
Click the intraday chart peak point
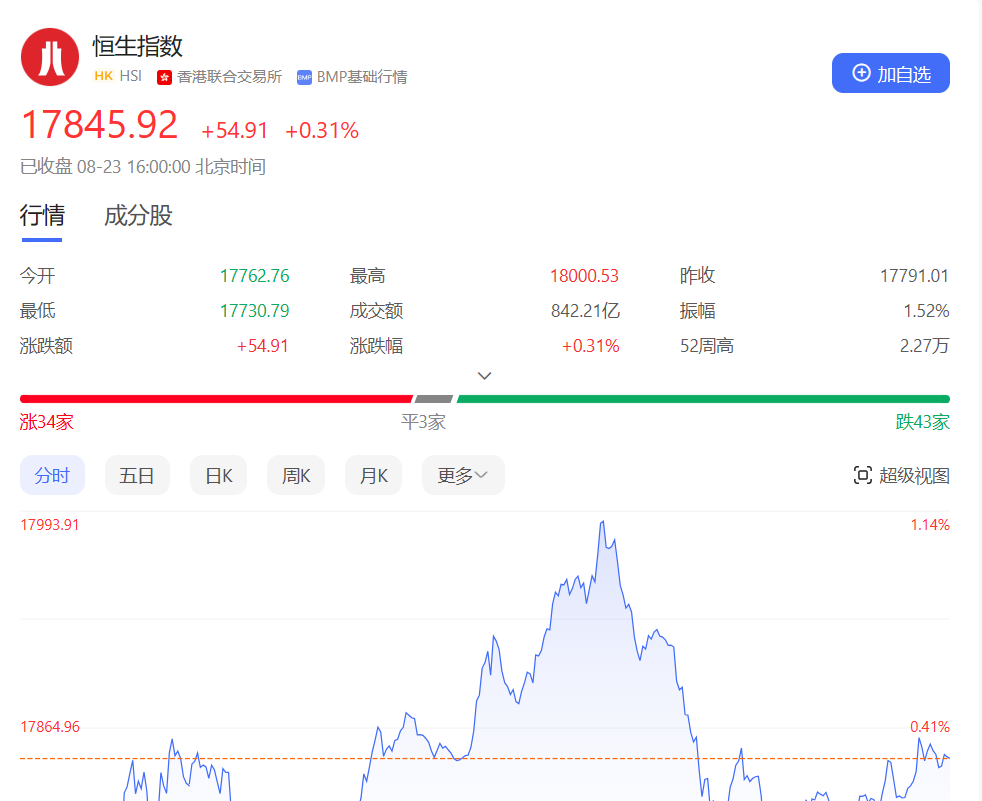(x=602, y=521)
